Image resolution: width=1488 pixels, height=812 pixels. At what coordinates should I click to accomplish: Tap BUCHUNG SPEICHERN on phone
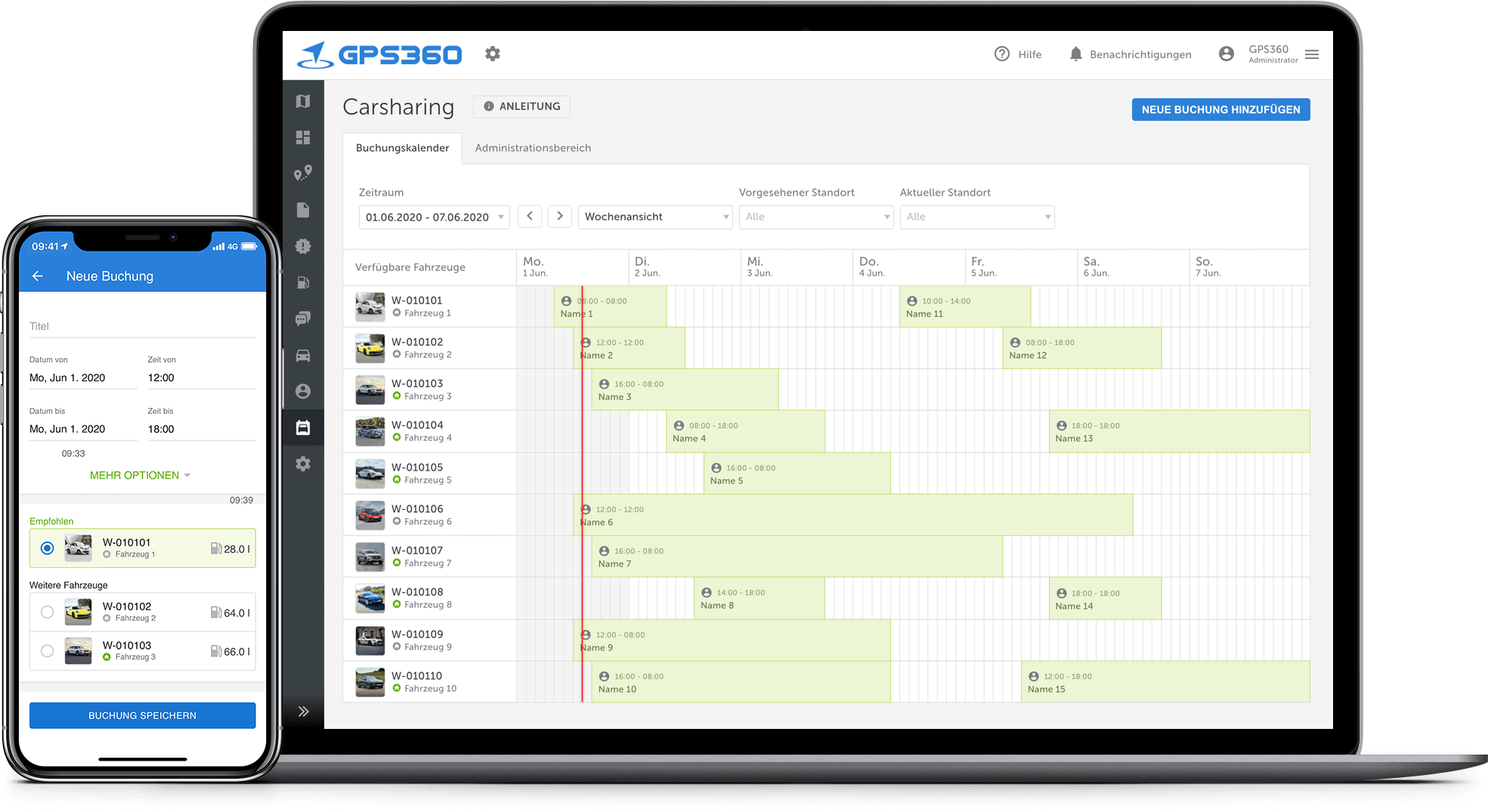point(142,715)
